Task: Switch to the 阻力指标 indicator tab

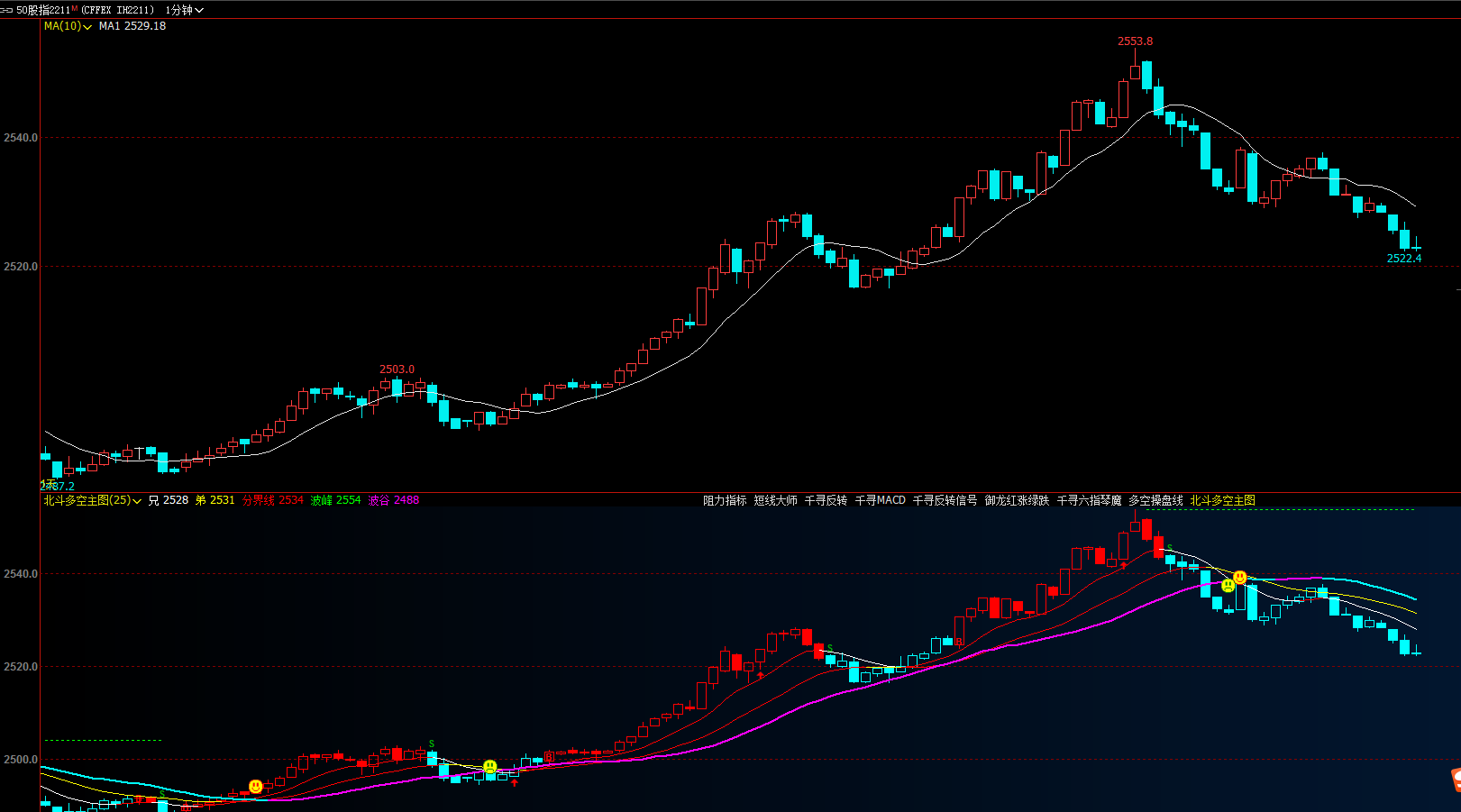Action: pos(725,500)
